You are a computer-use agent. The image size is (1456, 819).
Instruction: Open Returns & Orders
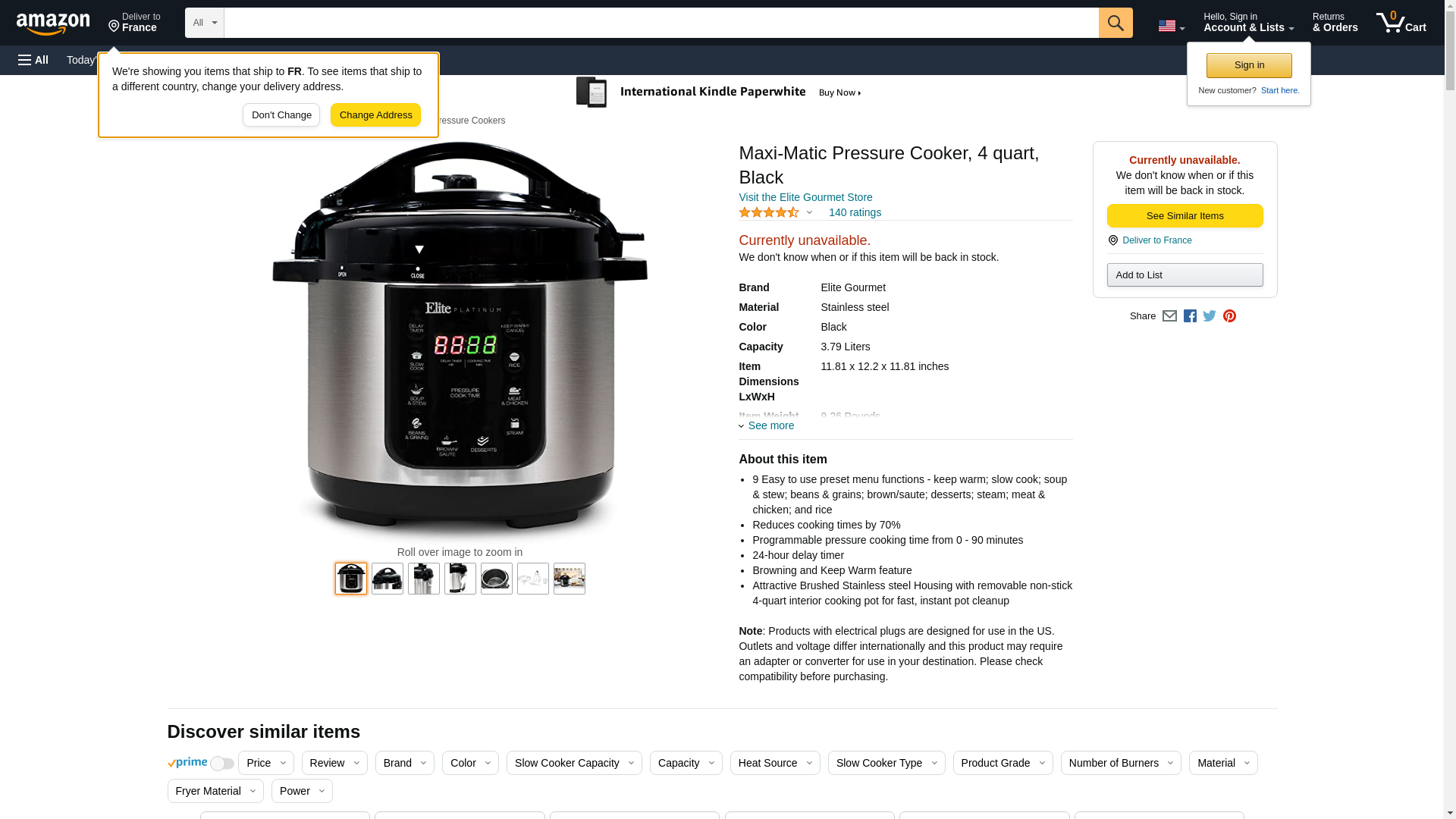(1335, 23)
